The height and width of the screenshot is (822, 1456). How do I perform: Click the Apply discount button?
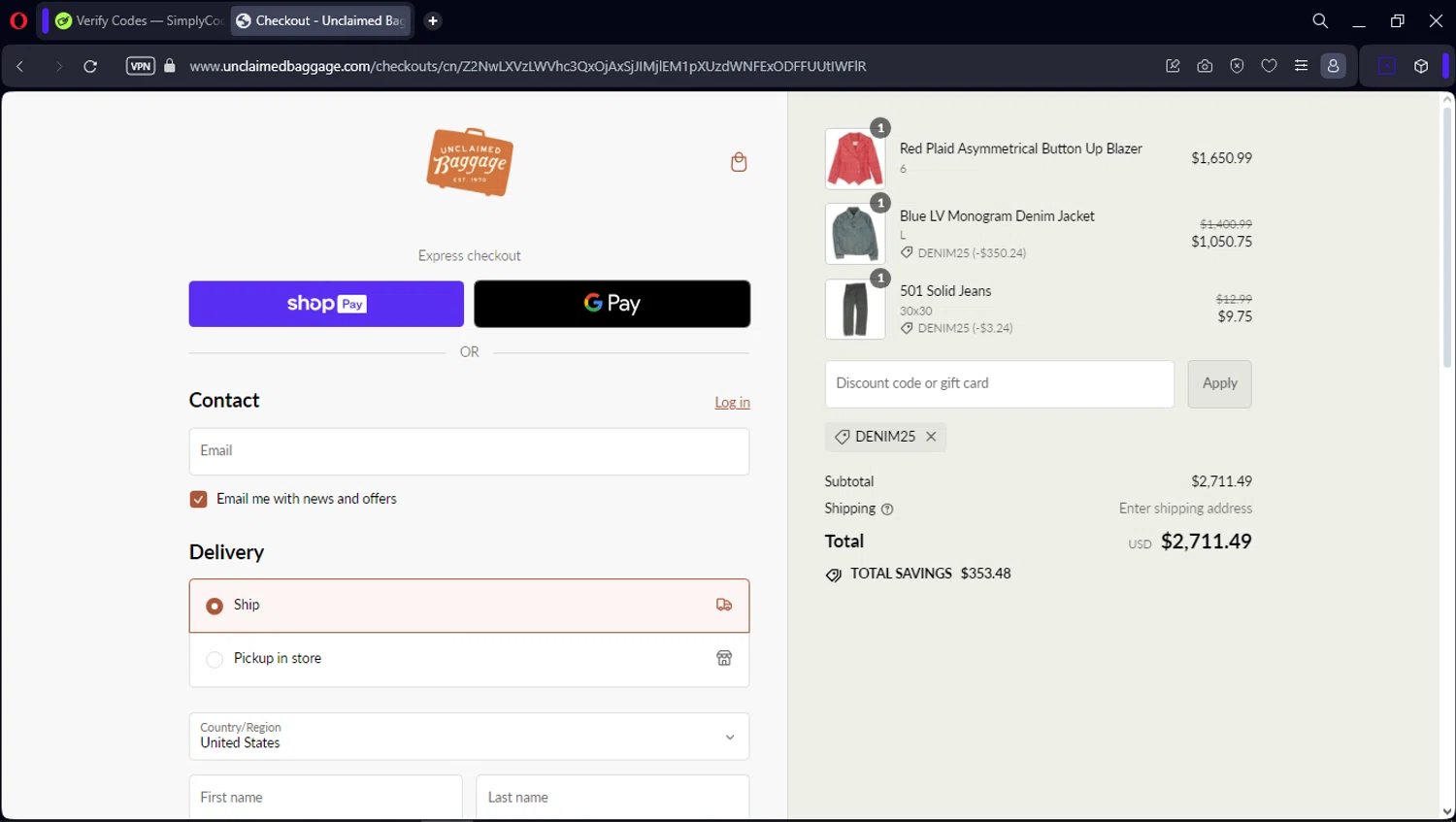pos(1220,384)
